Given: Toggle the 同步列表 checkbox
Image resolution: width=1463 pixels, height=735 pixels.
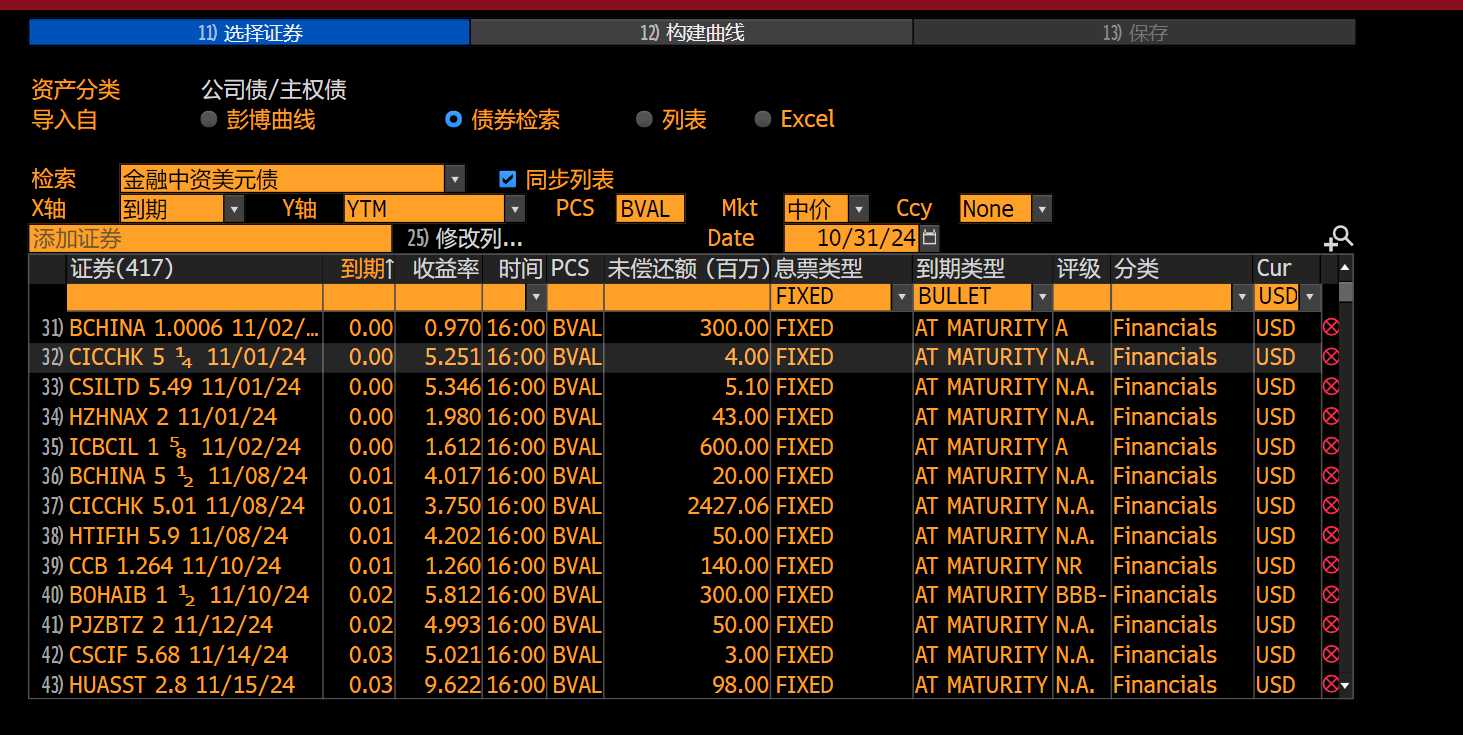Looking at the screenshot, I should (x=507, y=180).
